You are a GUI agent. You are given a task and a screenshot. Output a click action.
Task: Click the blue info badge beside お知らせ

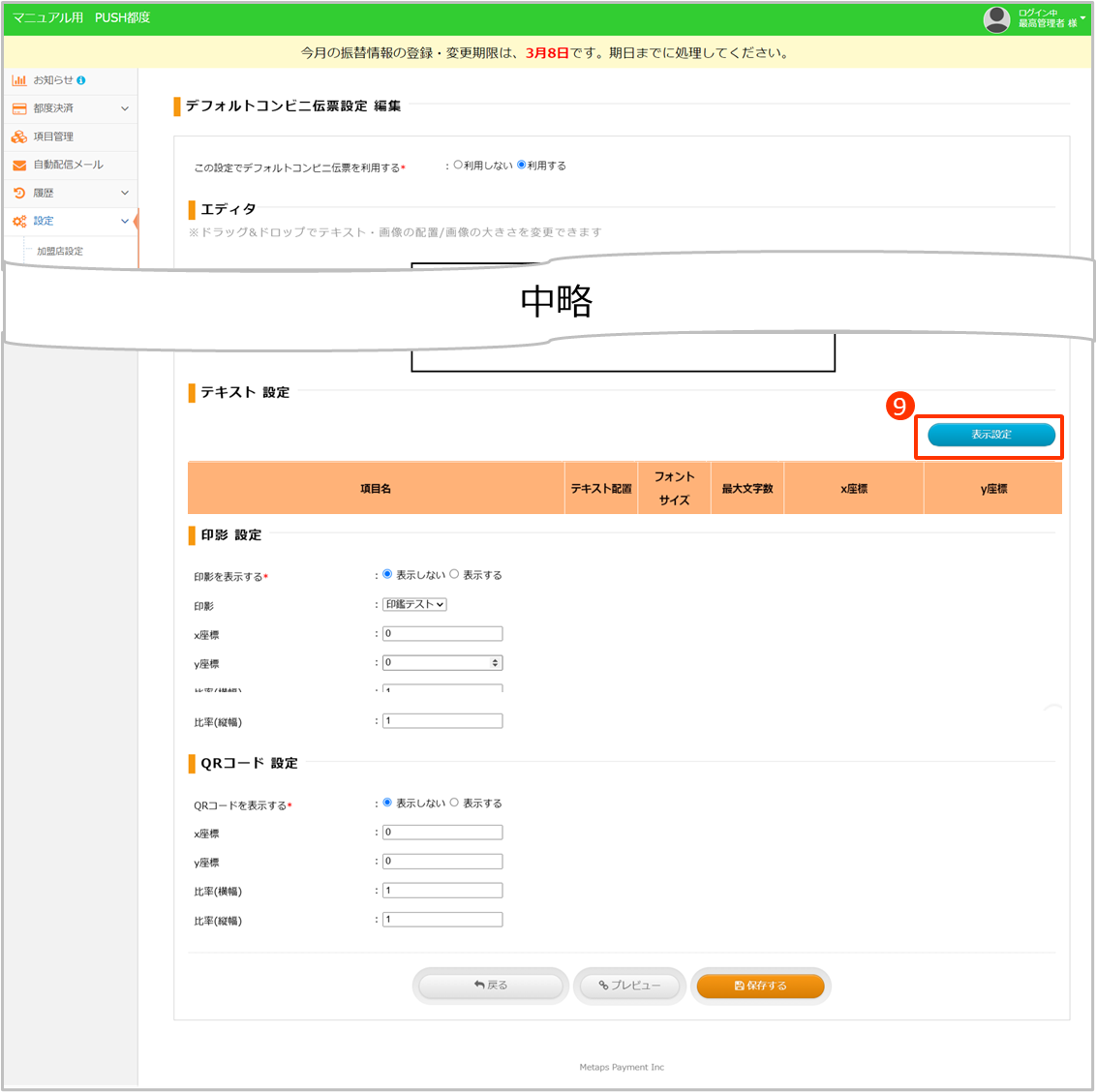click(x=81, y=80)
